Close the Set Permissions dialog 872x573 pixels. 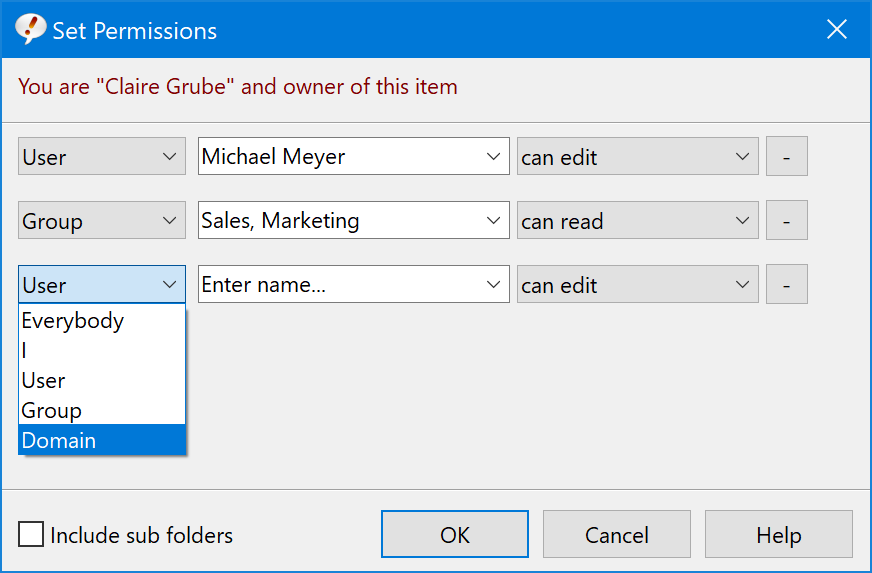coord(836,29)
